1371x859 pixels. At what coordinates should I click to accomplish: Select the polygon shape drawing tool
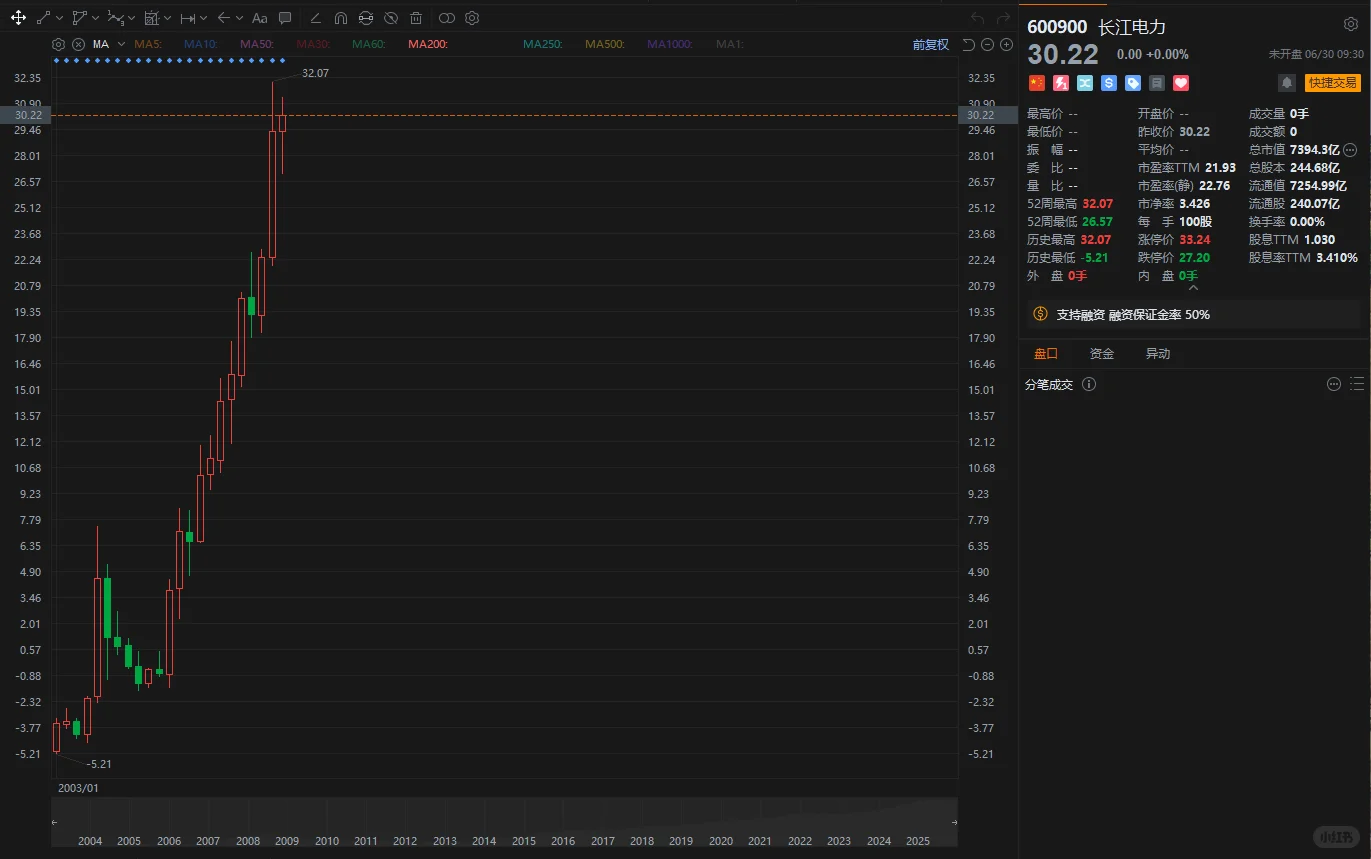[x=80, y=18]
